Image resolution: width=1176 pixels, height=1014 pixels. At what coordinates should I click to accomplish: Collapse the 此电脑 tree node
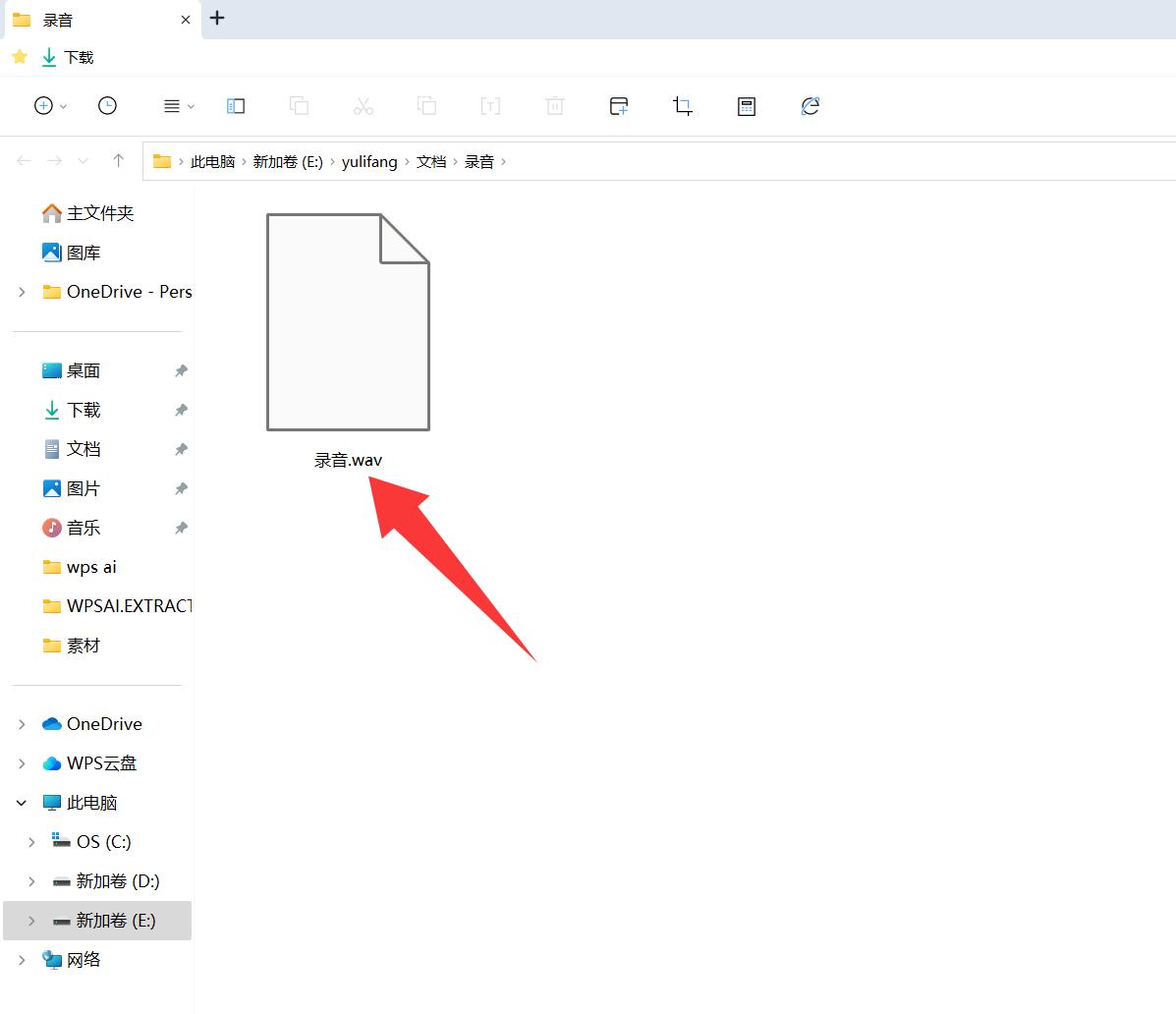23,803
